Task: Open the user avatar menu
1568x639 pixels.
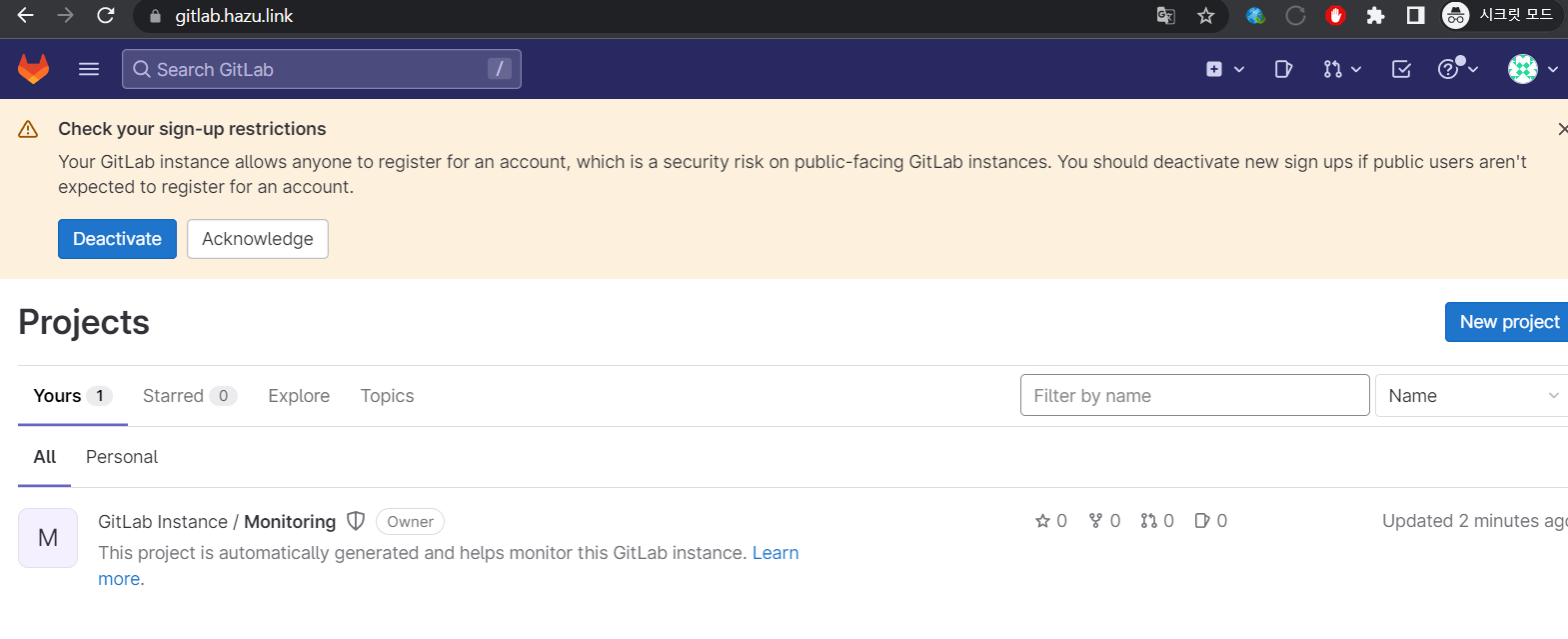Action: pyautogui.click(x=1533, y=69)
